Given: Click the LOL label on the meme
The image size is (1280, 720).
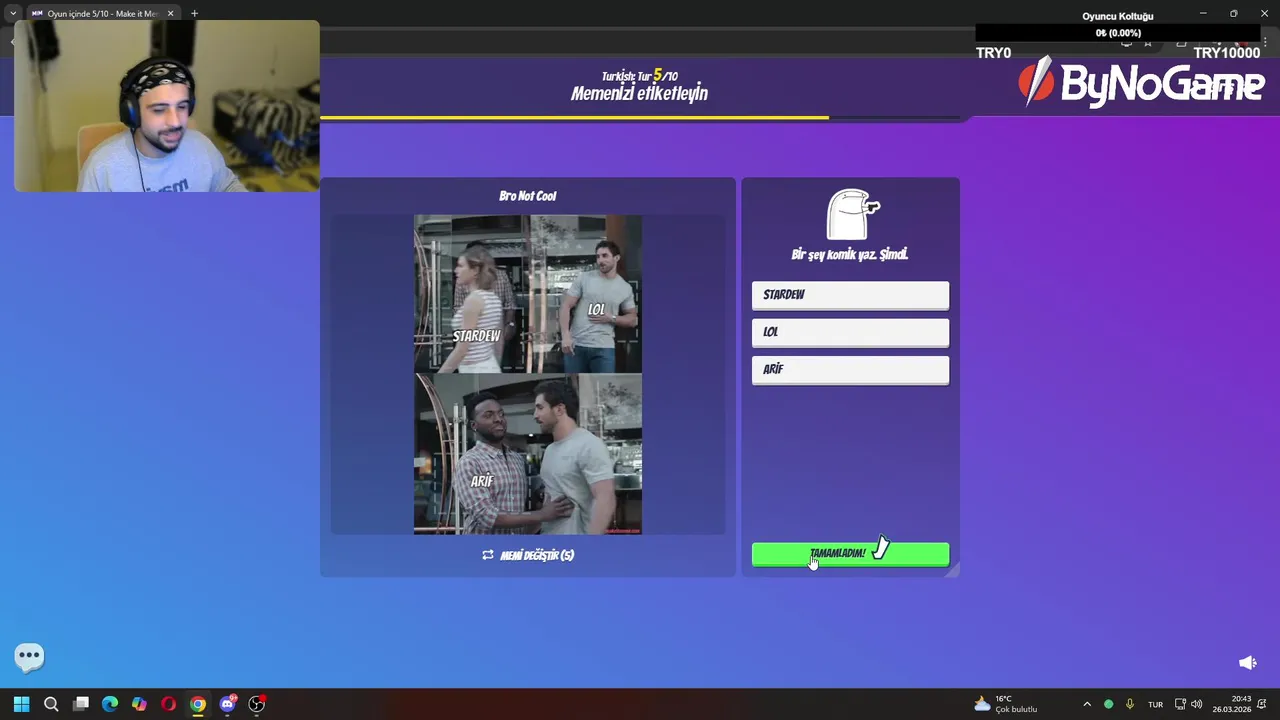Looking at the screenshot, I should [597, 310].
